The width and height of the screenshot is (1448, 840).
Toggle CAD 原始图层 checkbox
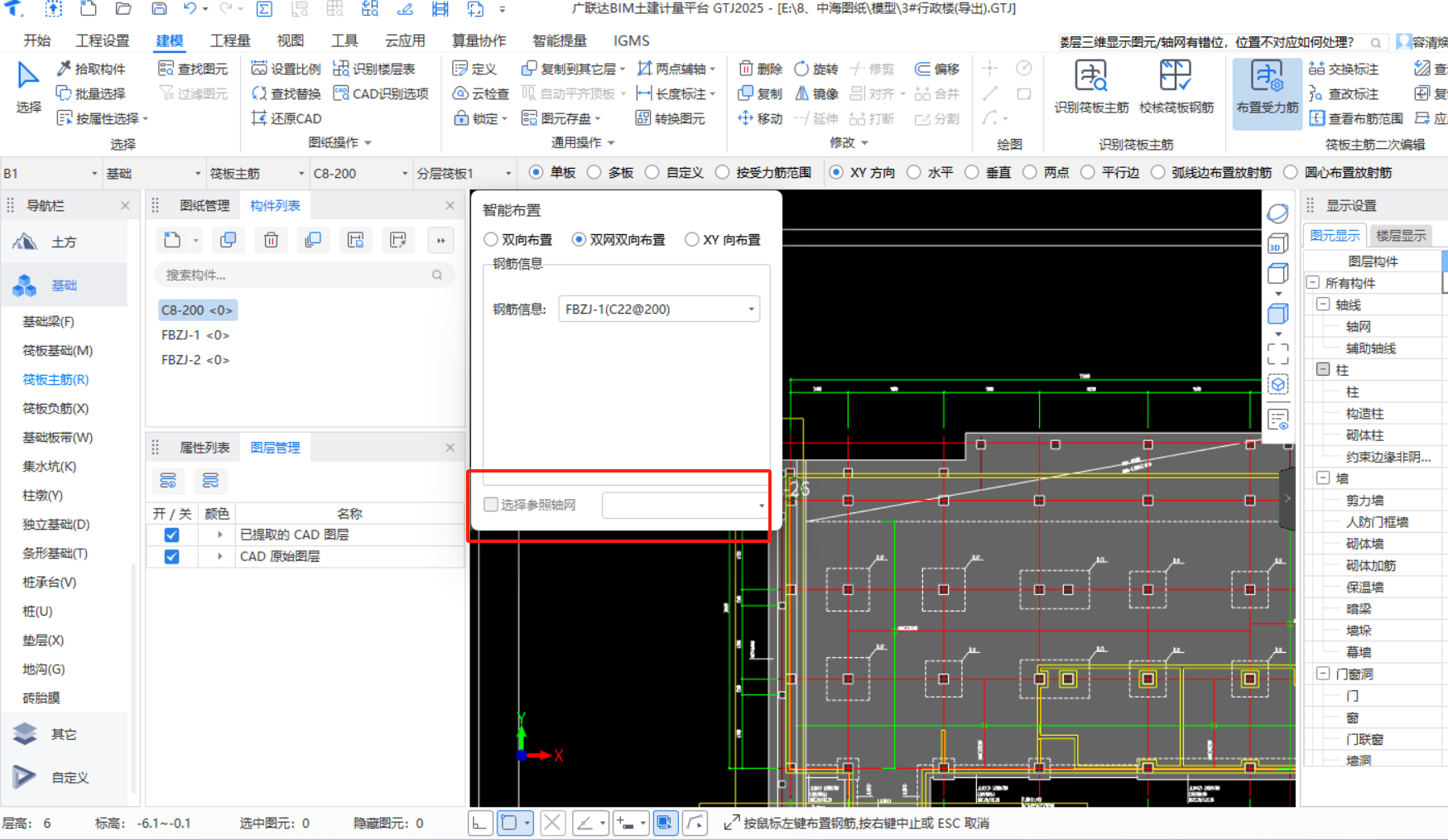click(x=171, y=556)
